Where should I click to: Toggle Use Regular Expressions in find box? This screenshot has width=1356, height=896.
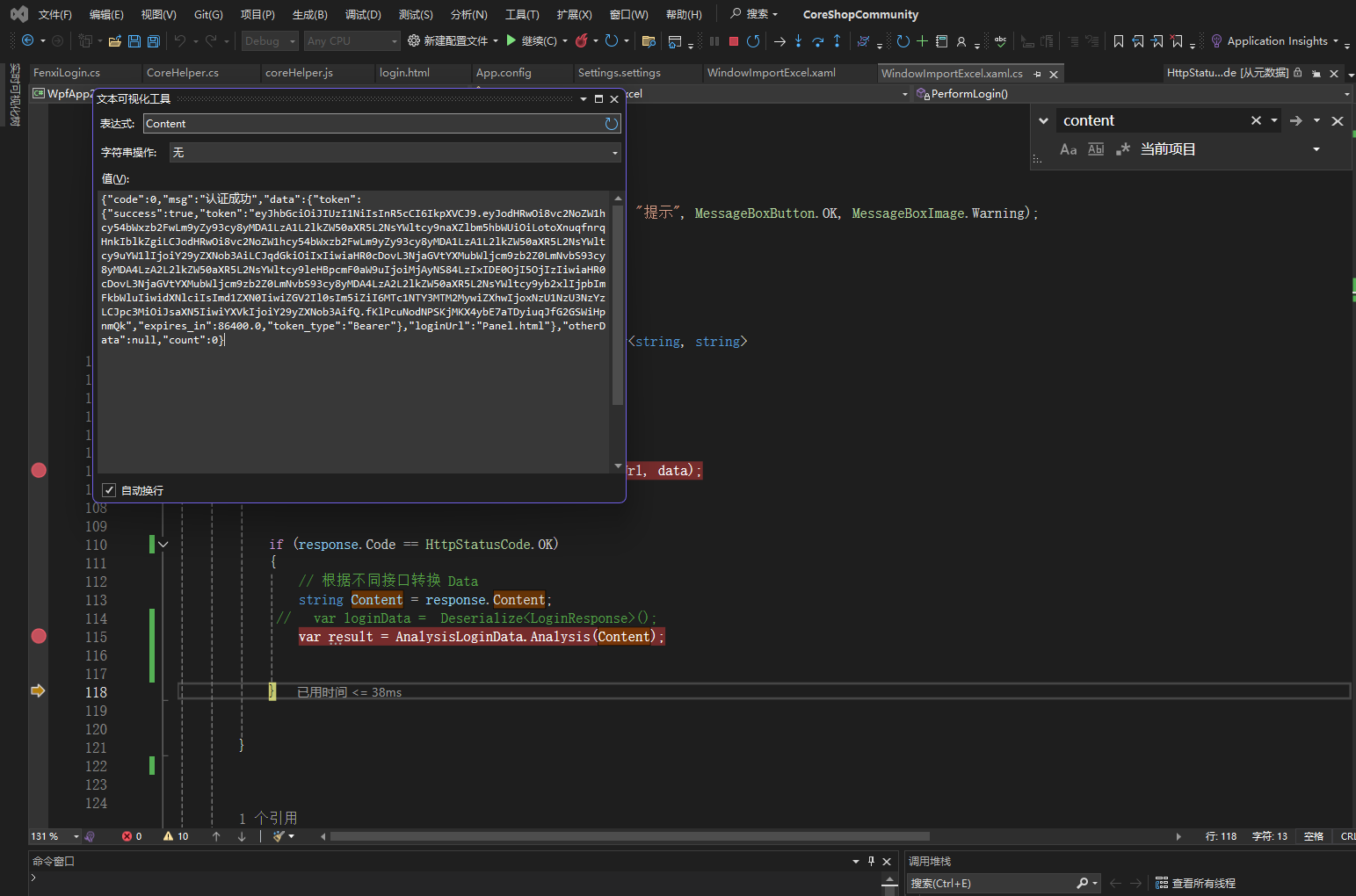pyautogui.click(x=1123, y=149)
